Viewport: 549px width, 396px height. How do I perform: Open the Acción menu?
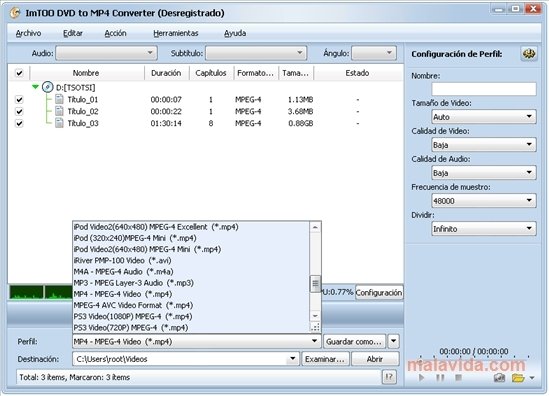116,33
